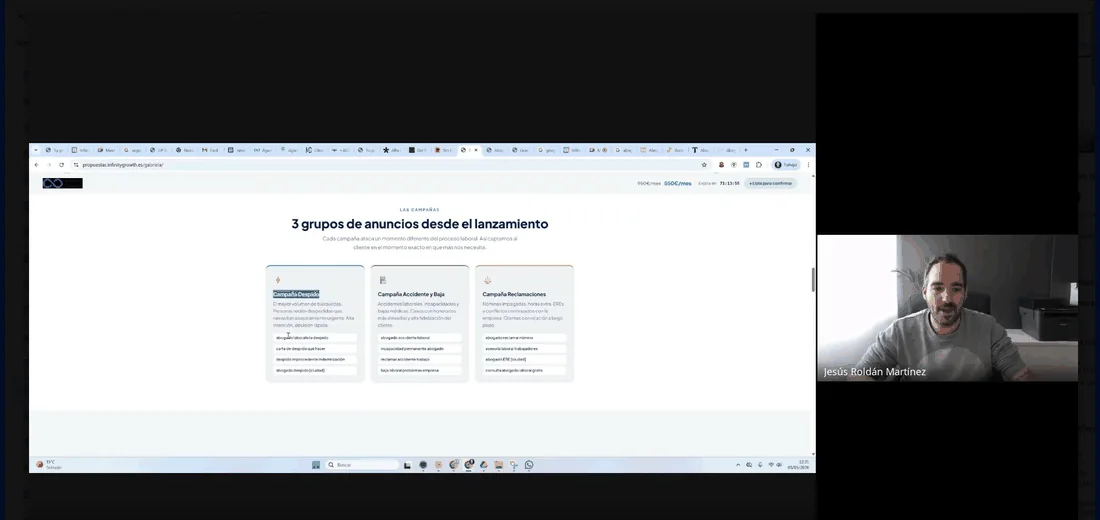Image resolution: width=1100 pixels, height=520 pixels.
Task: Click the '3 grupos de anuncios' headline
Action: 420,224
